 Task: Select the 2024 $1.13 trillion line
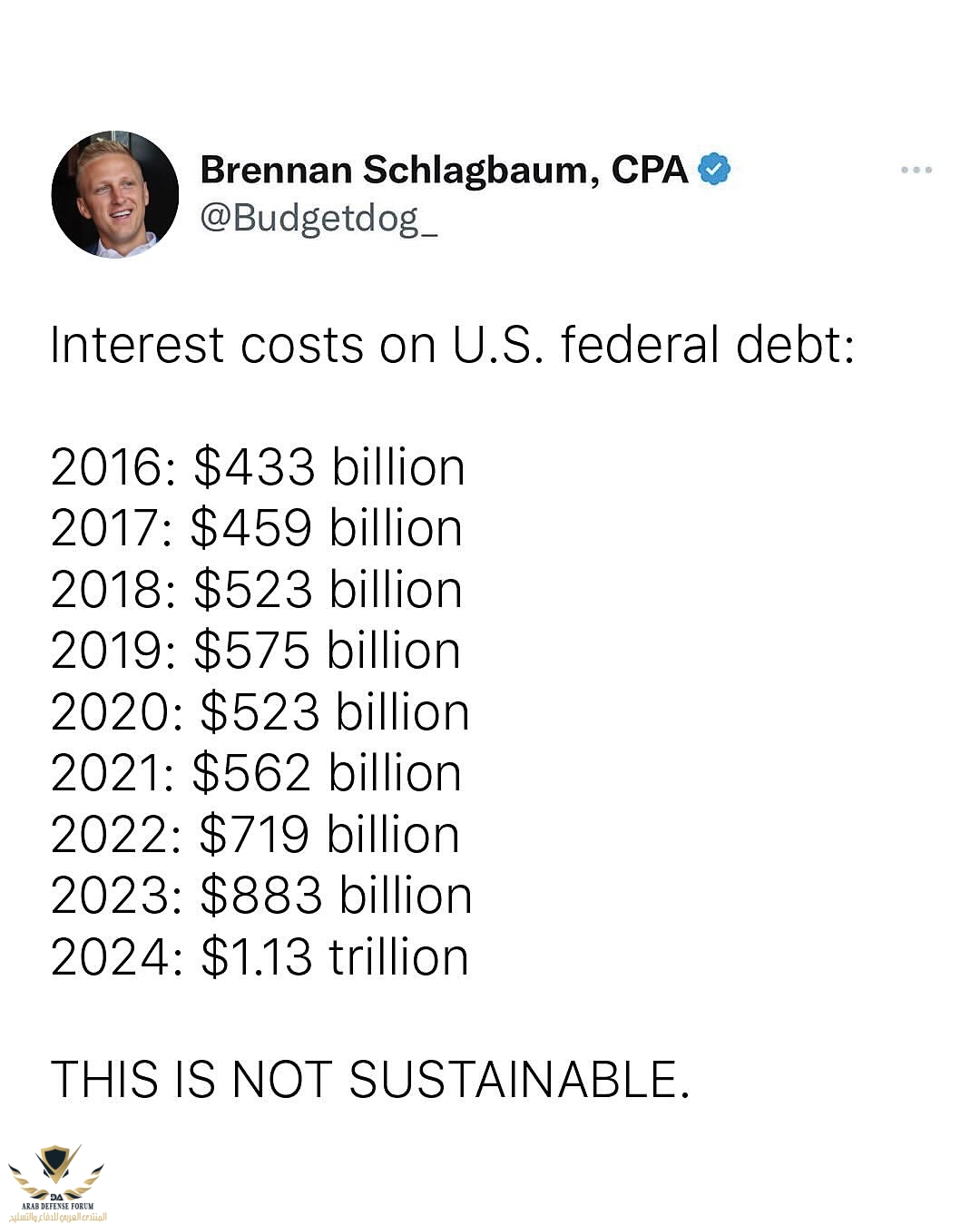coord(260,957)
